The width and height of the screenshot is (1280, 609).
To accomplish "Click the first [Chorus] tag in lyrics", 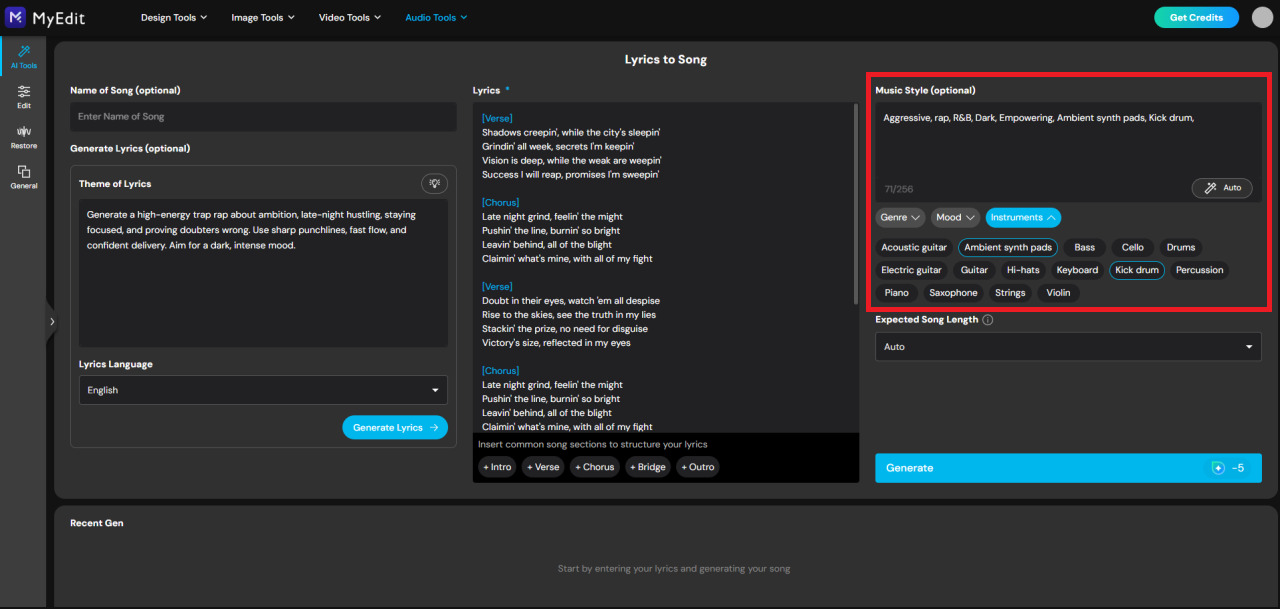I will pos(500,202).
